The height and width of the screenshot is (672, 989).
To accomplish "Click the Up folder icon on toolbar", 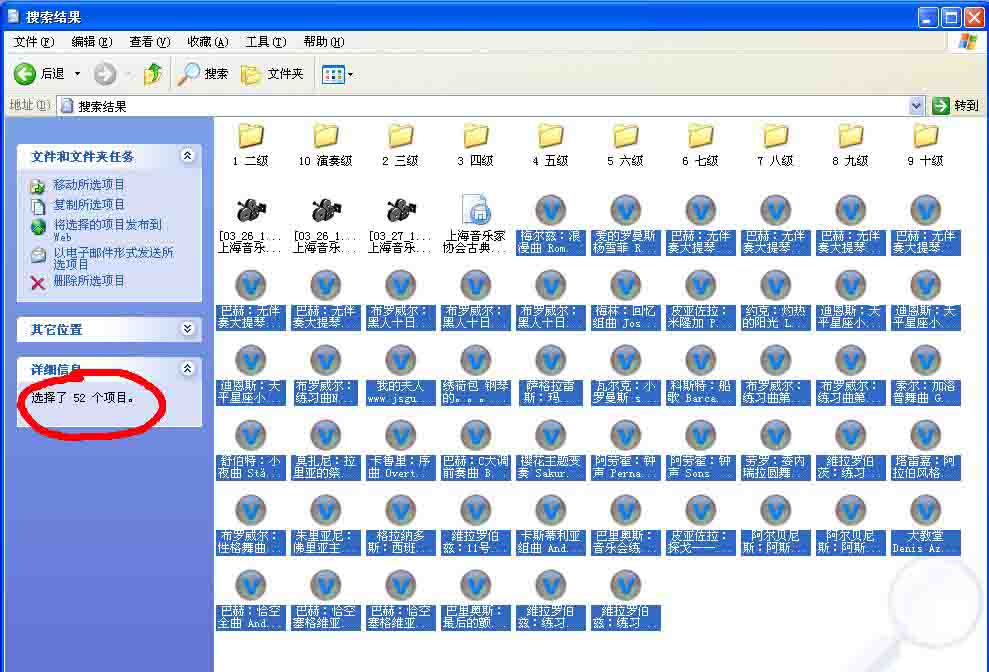I will pyautogui.click(x=151, y=72).
